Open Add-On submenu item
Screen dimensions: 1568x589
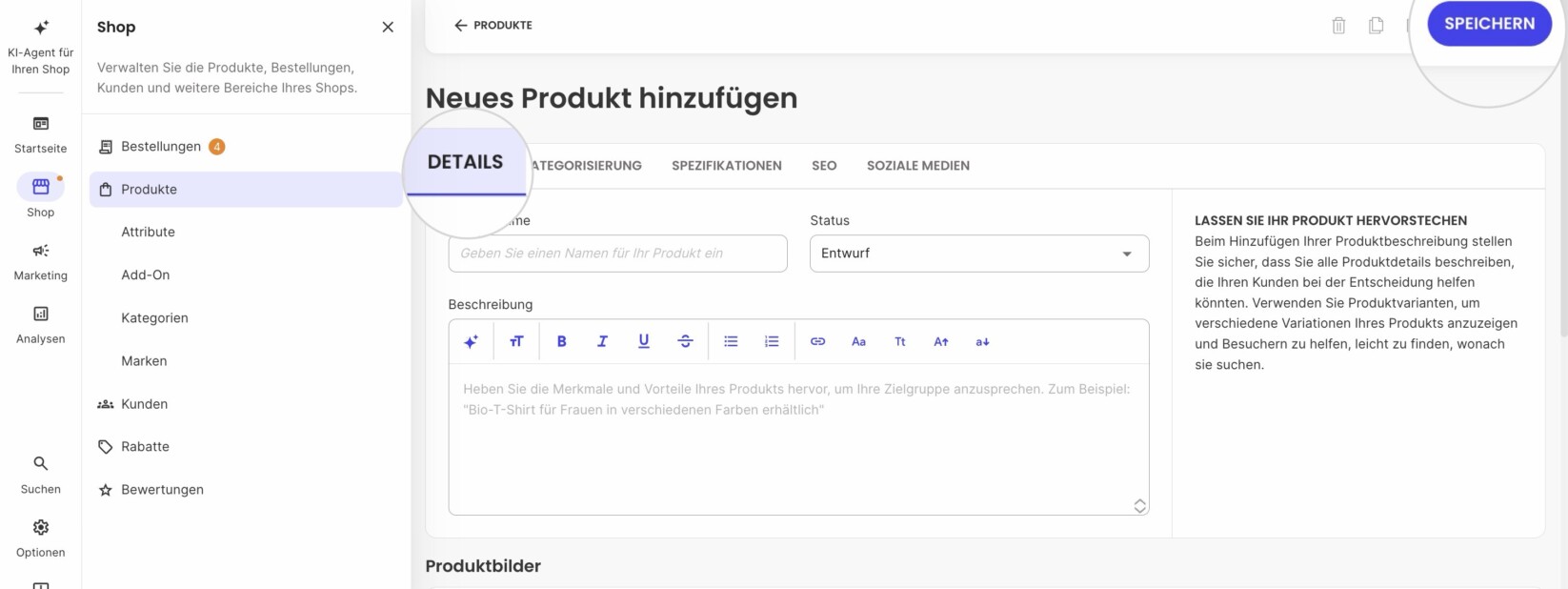coord(145,274)
